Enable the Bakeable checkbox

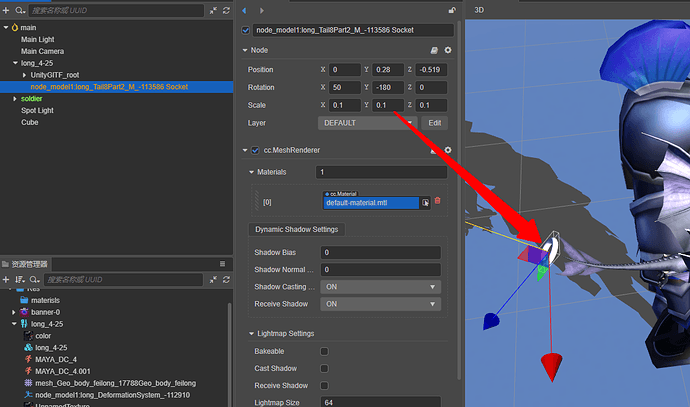[323, 352]
